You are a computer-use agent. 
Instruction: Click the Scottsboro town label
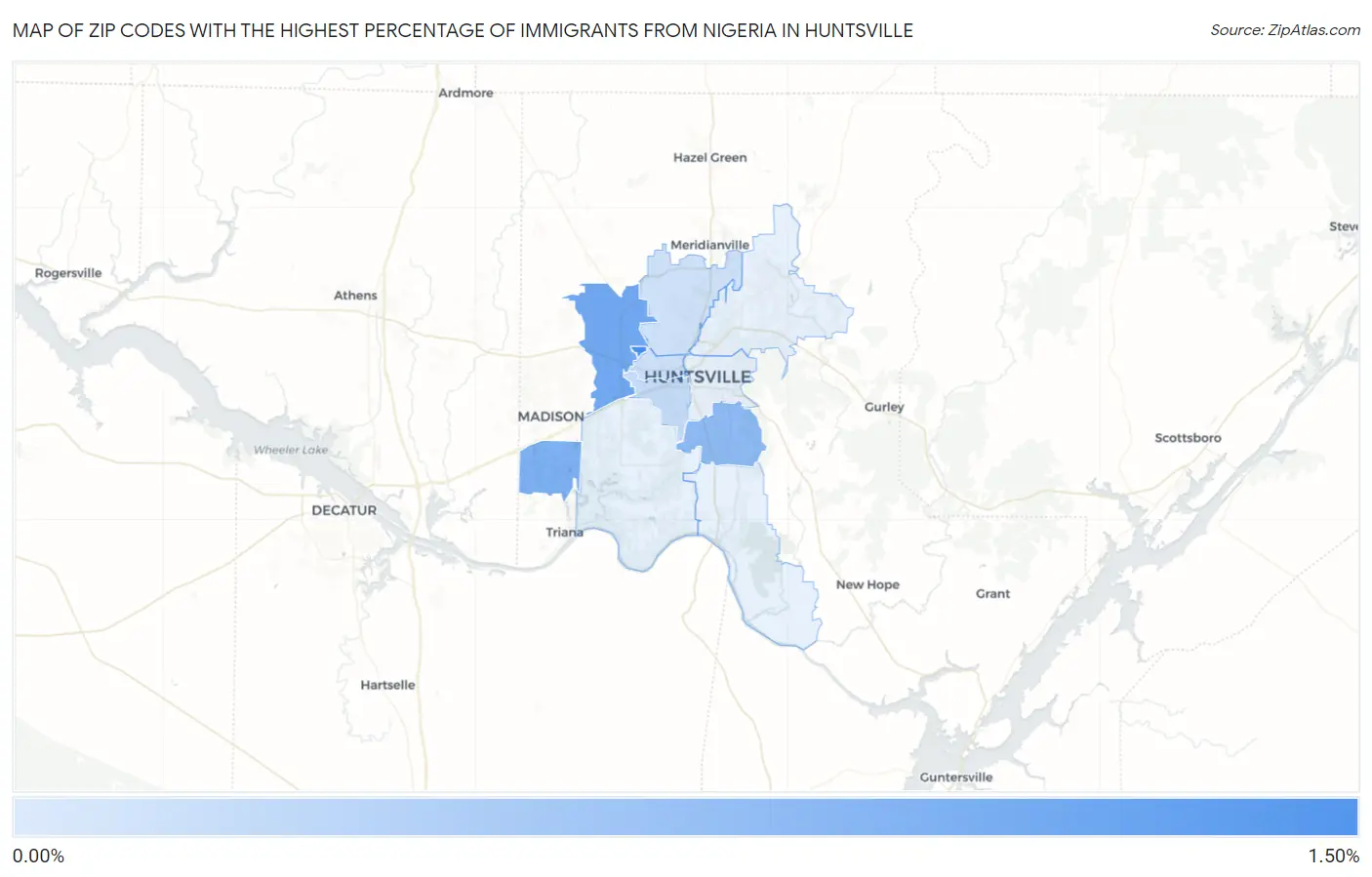pos(1188,438)
